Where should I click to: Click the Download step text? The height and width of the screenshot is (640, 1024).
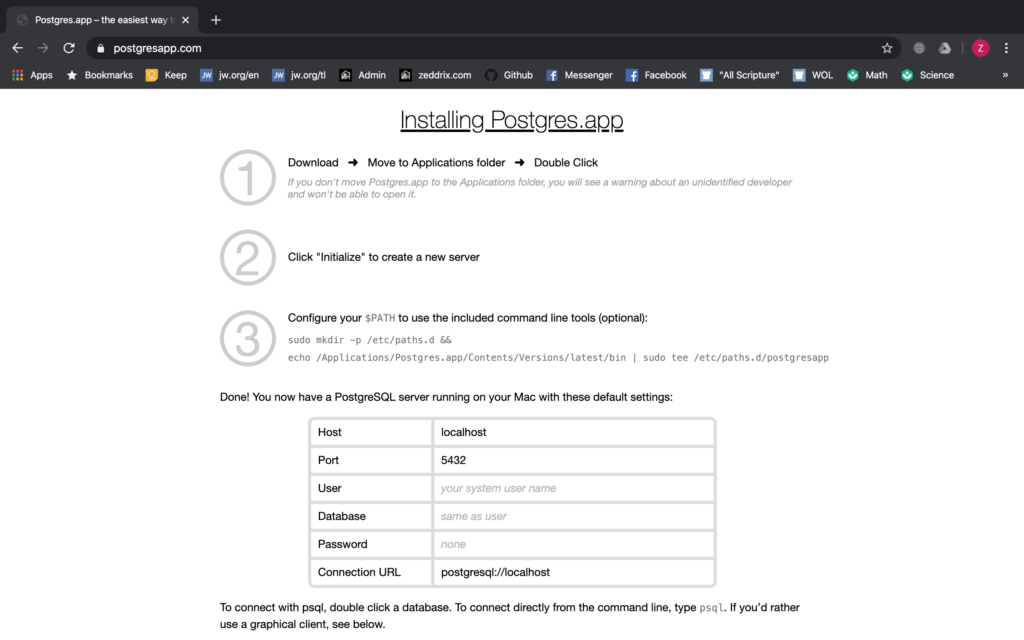(x=313, y=163)
